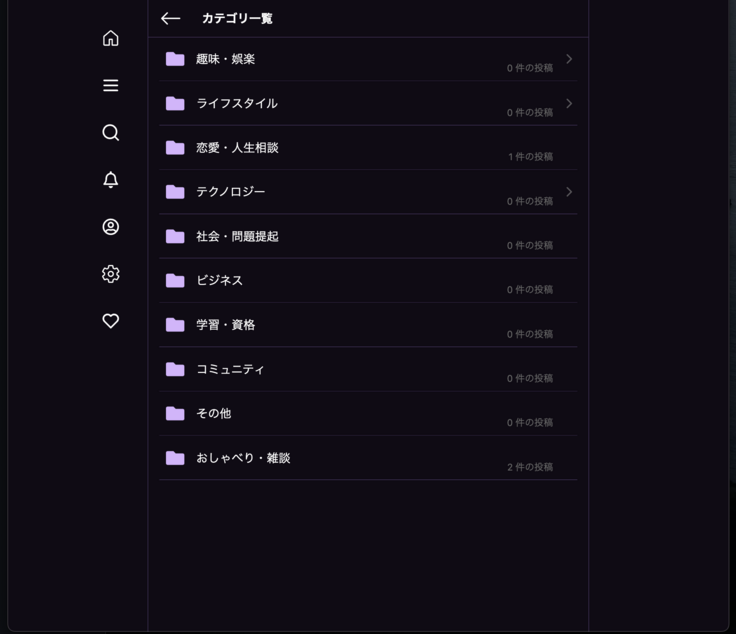Open the コミュニティ category
The width and height of the screenshot is (736, 634).
230,369
